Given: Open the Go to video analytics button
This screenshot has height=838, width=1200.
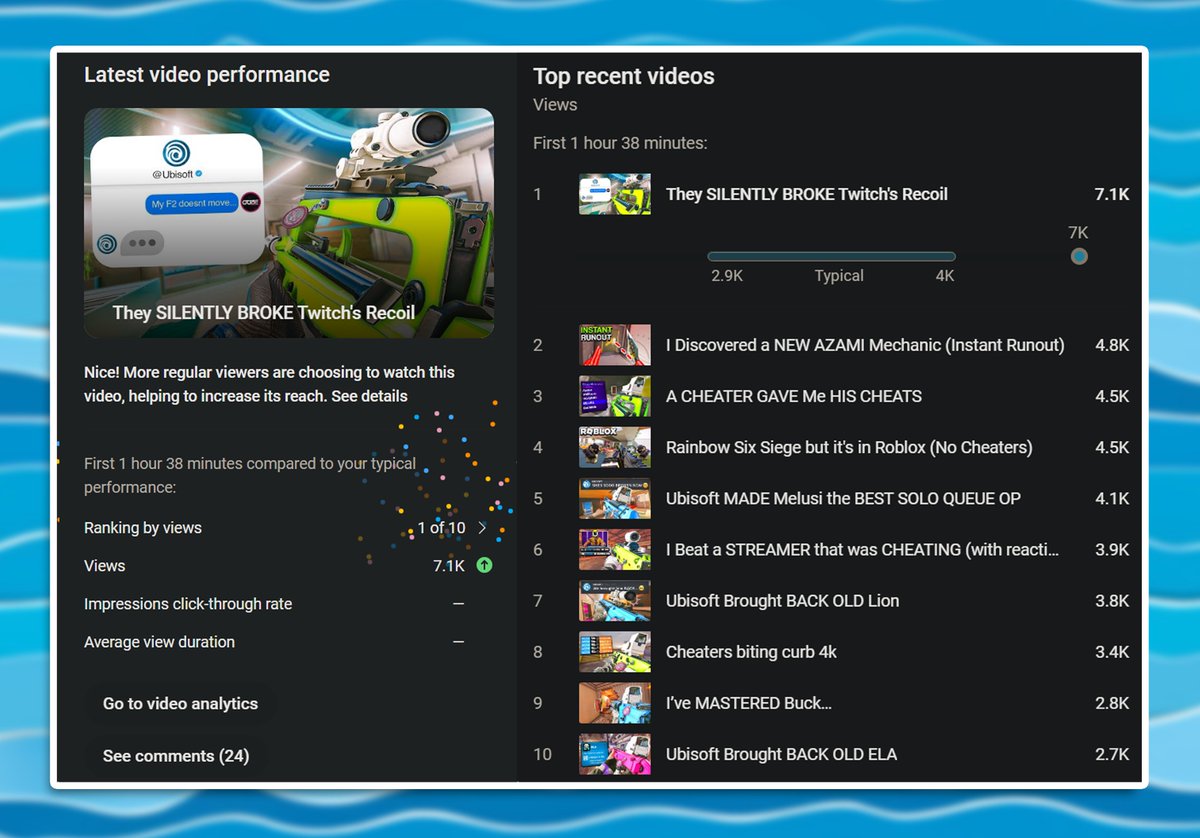Looking at the screenshot, I should [x=180, y=704].
